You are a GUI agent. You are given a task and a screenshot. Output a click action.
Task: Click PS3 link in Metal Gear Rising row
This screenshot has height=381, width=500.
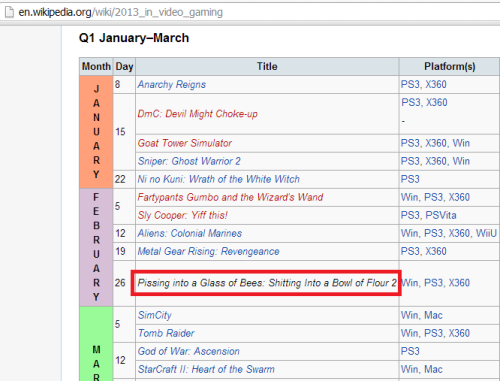[x=410, y=251]
